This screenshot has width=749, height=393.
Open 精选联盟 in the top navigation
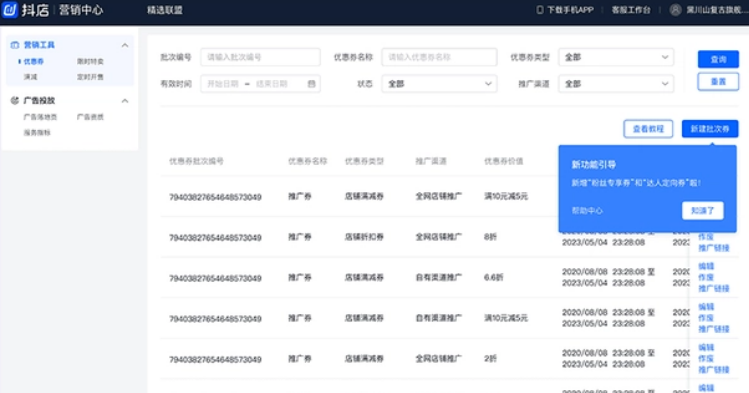click(165, 10)
